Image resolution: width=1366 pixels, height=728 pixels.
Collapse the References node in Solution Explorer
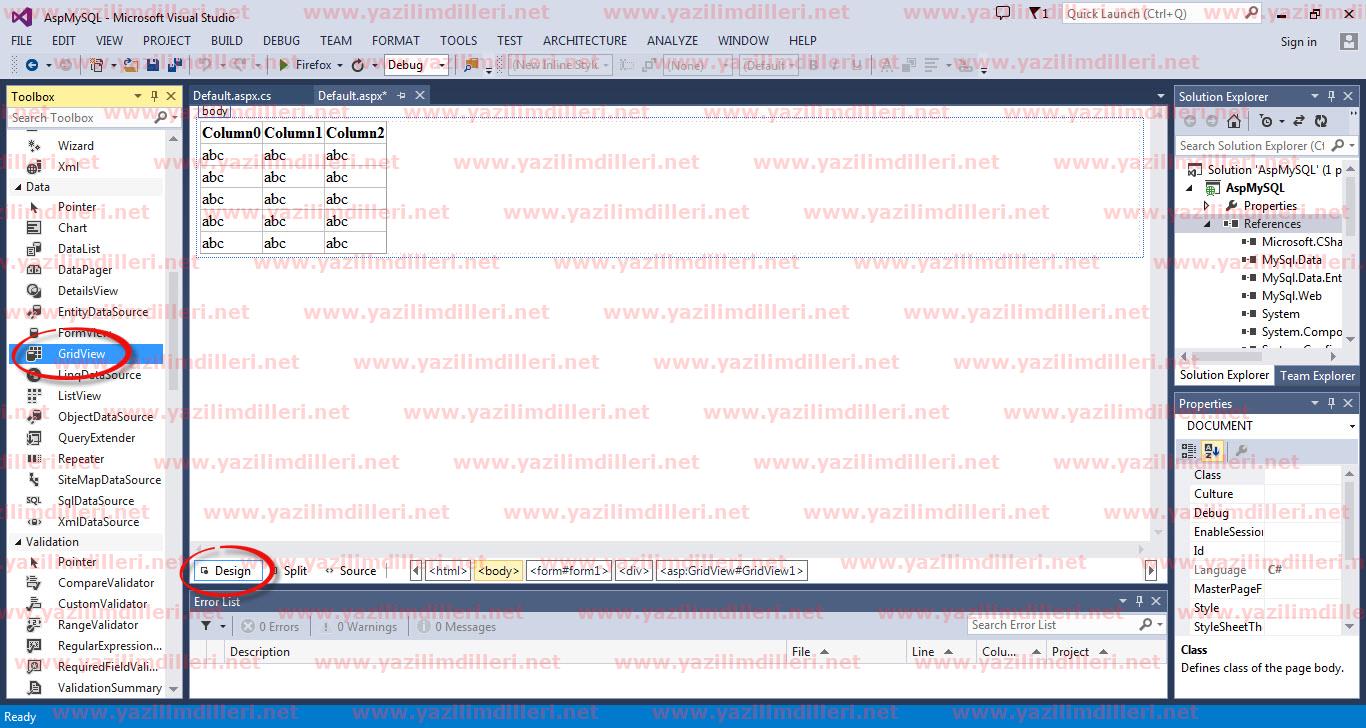(x=1207, y=224)
